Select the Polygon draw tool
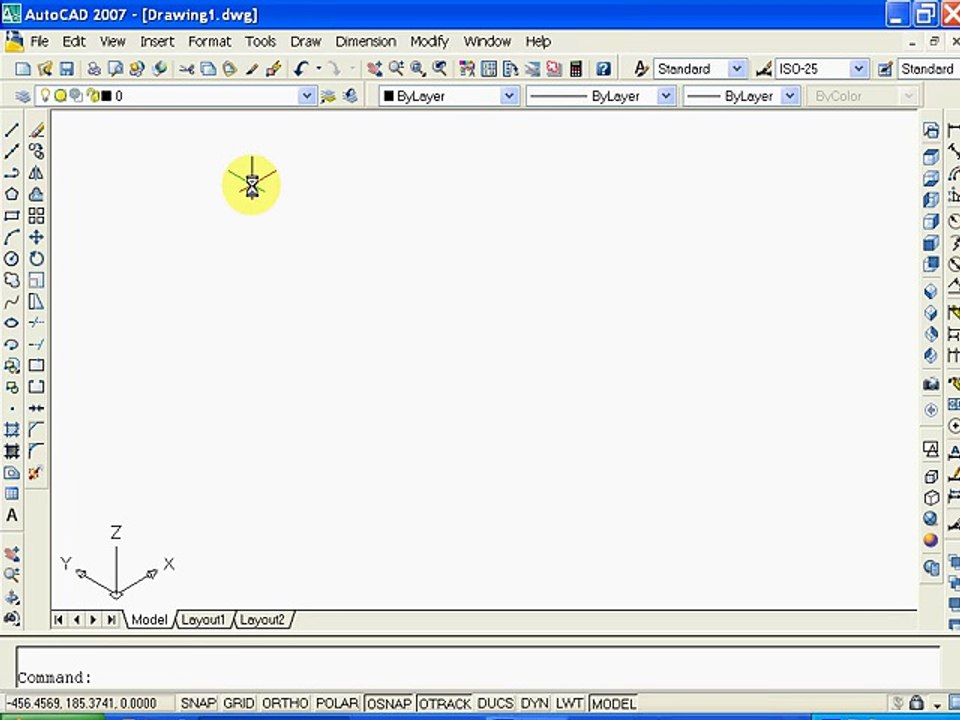This screenshot has height=720, width=960. (x=12, y=194)
